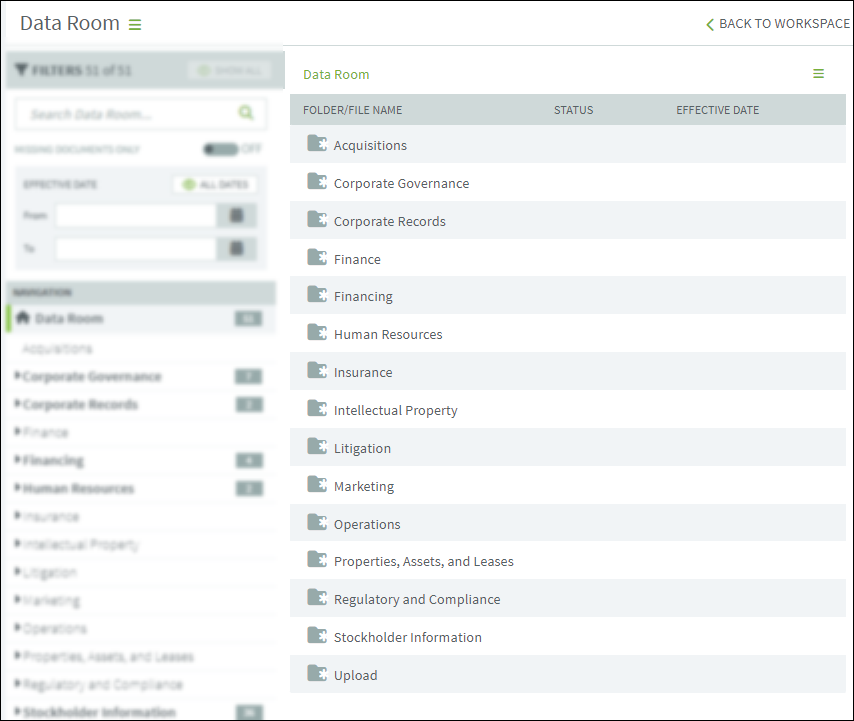This screenshot has width=854, height=721.
Task: Open the From date calendar icon
Action: 236,216
